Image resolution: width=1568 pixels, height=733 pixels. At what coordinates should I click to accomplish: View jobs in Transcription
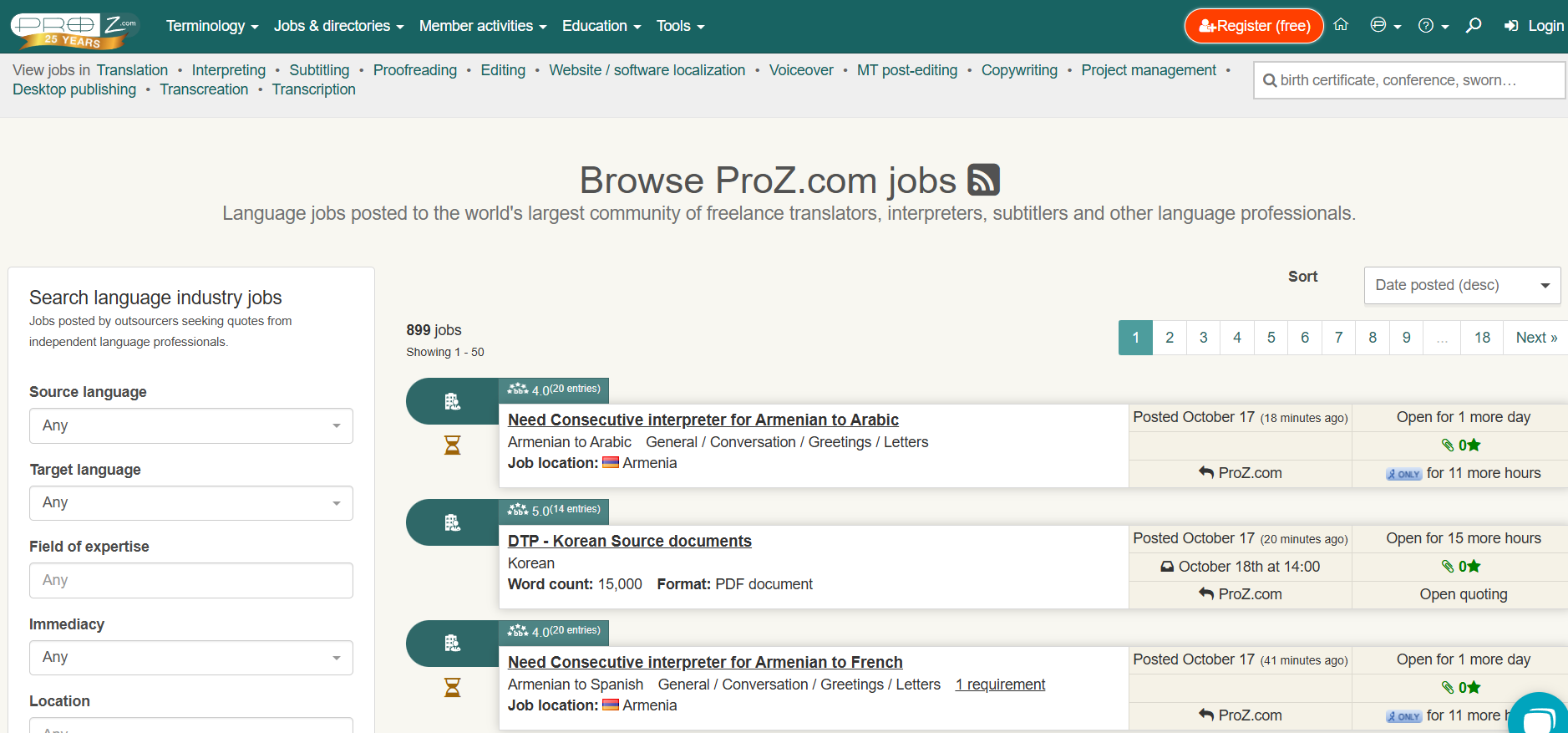pyautogui.click(x=313, y=89)
